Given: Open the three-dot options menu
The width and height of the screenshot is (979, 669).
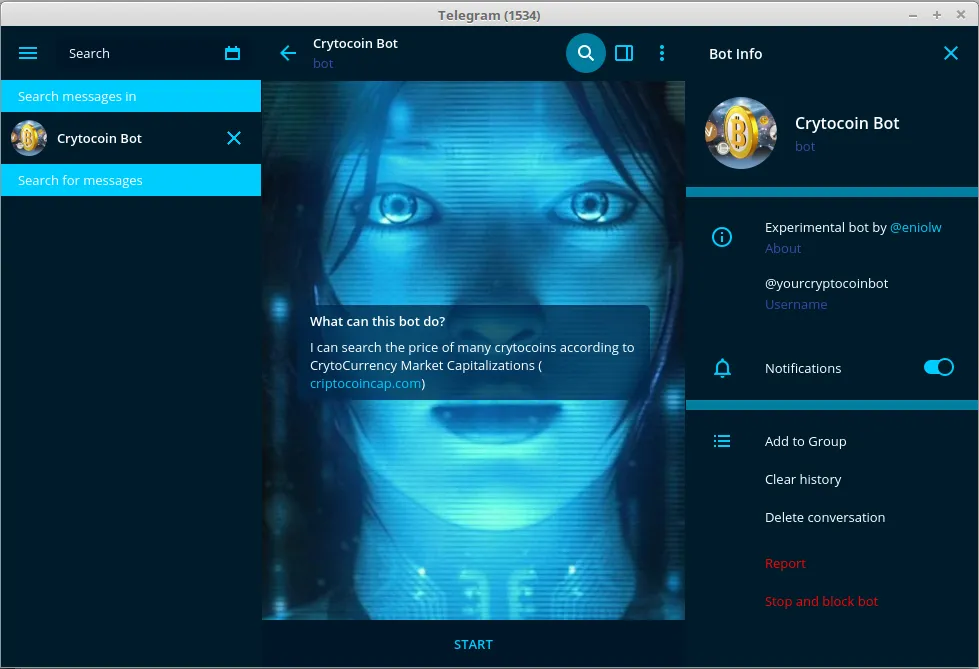Looking at the screenshot, I should coord(662,53).
